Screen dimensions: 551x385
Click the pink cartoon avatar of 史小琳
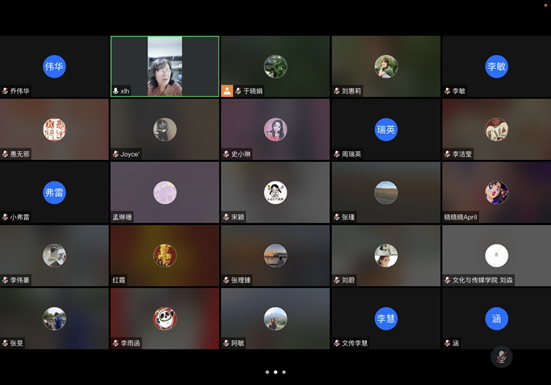click(276, 129)
